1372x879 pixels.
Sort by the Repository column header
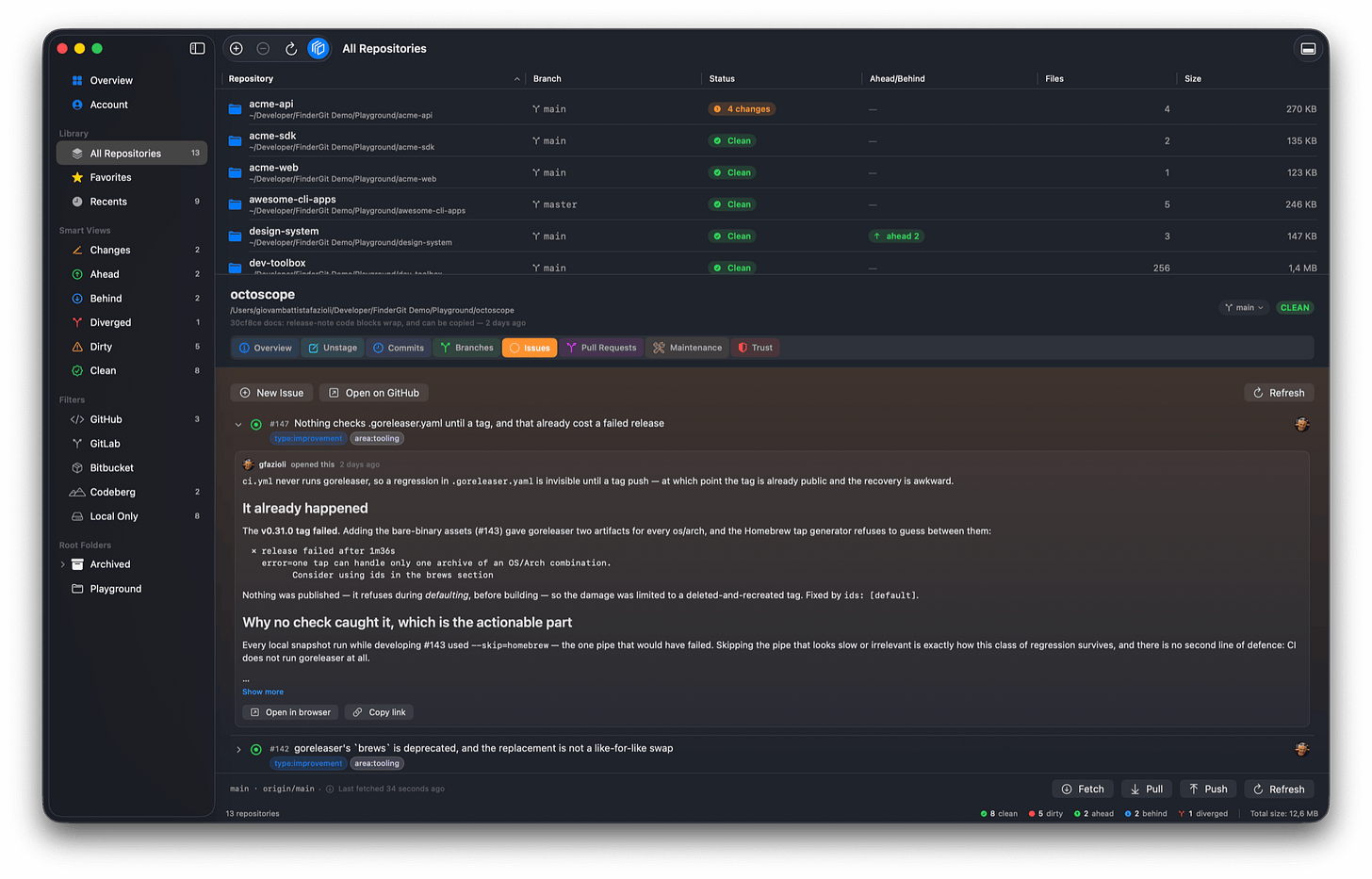coord(373,78)
